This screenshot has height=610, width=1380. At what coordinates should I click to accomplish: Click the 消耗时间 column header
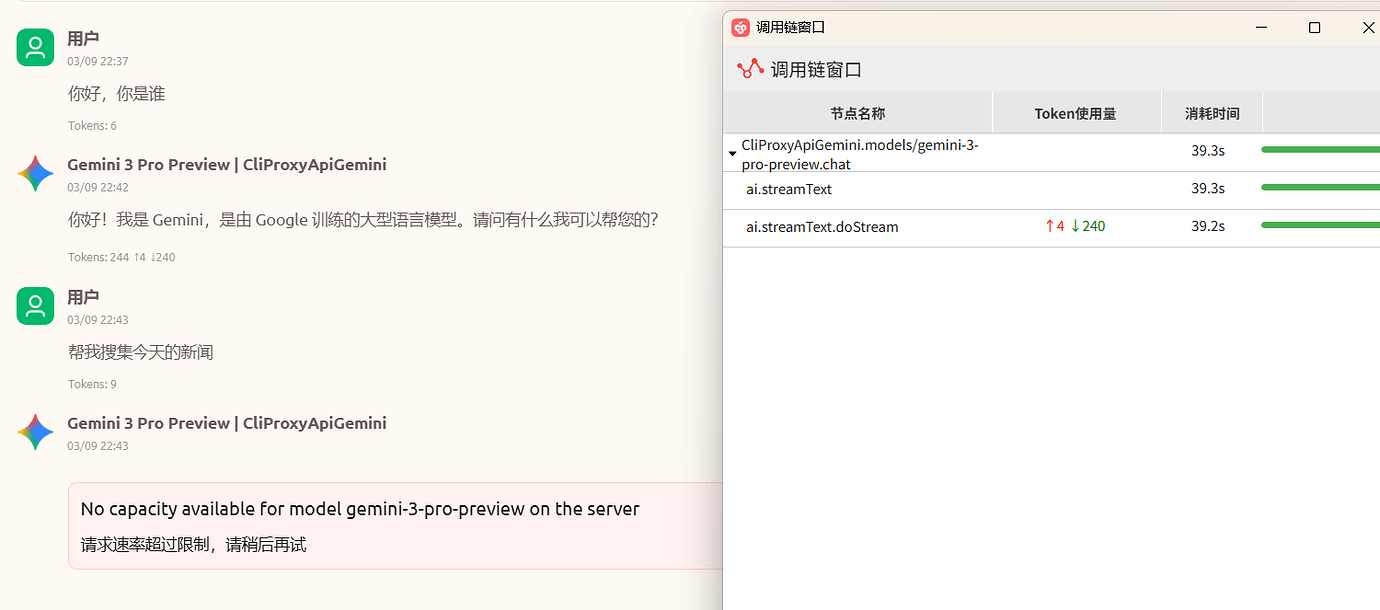click(x=1212, y=113)
